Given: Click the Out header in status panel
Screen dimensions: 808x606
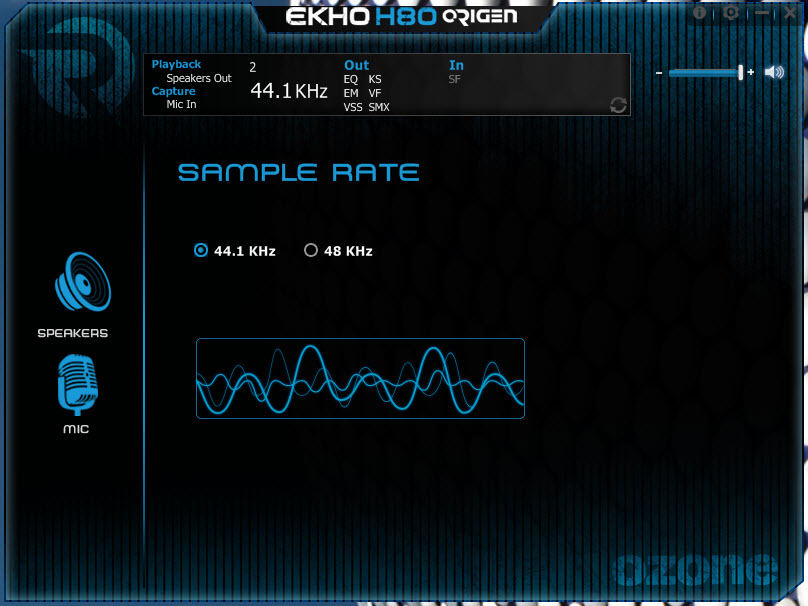Looking at the screenshot, I should coord(357,65).
